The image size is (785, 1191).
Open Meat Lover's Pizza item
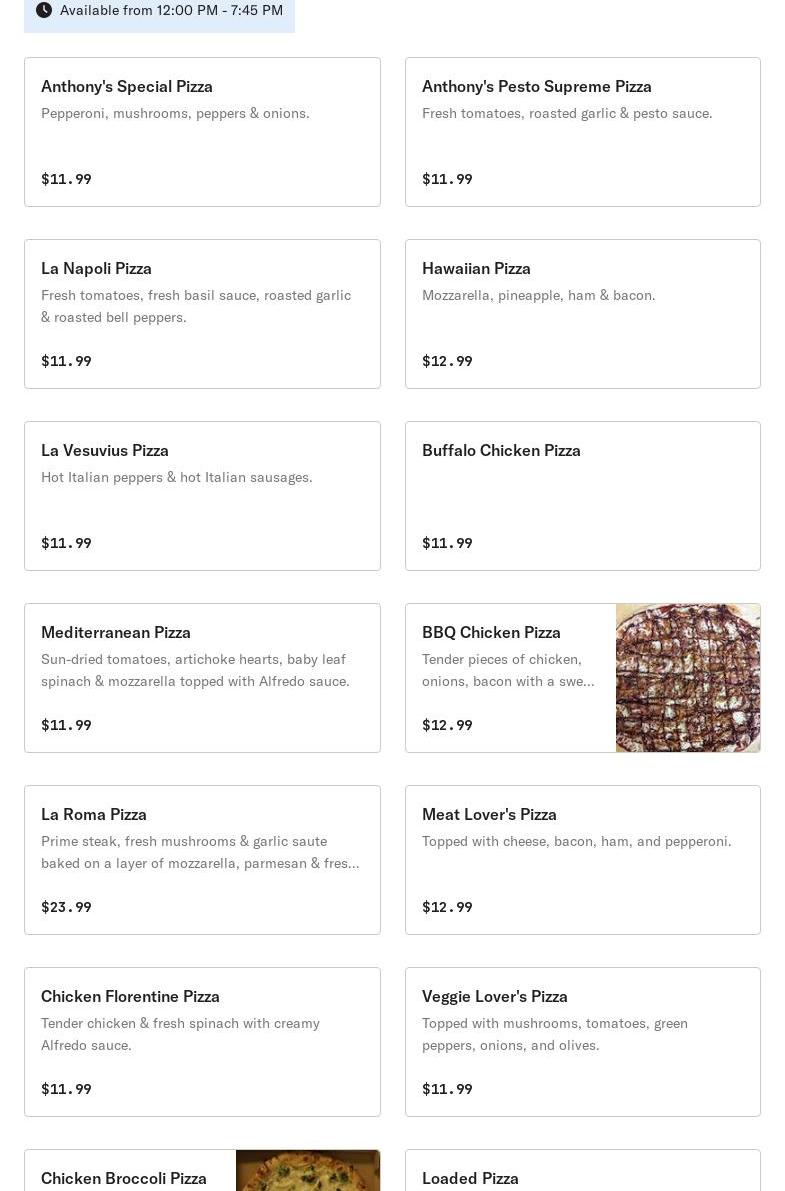coord(582,860)
